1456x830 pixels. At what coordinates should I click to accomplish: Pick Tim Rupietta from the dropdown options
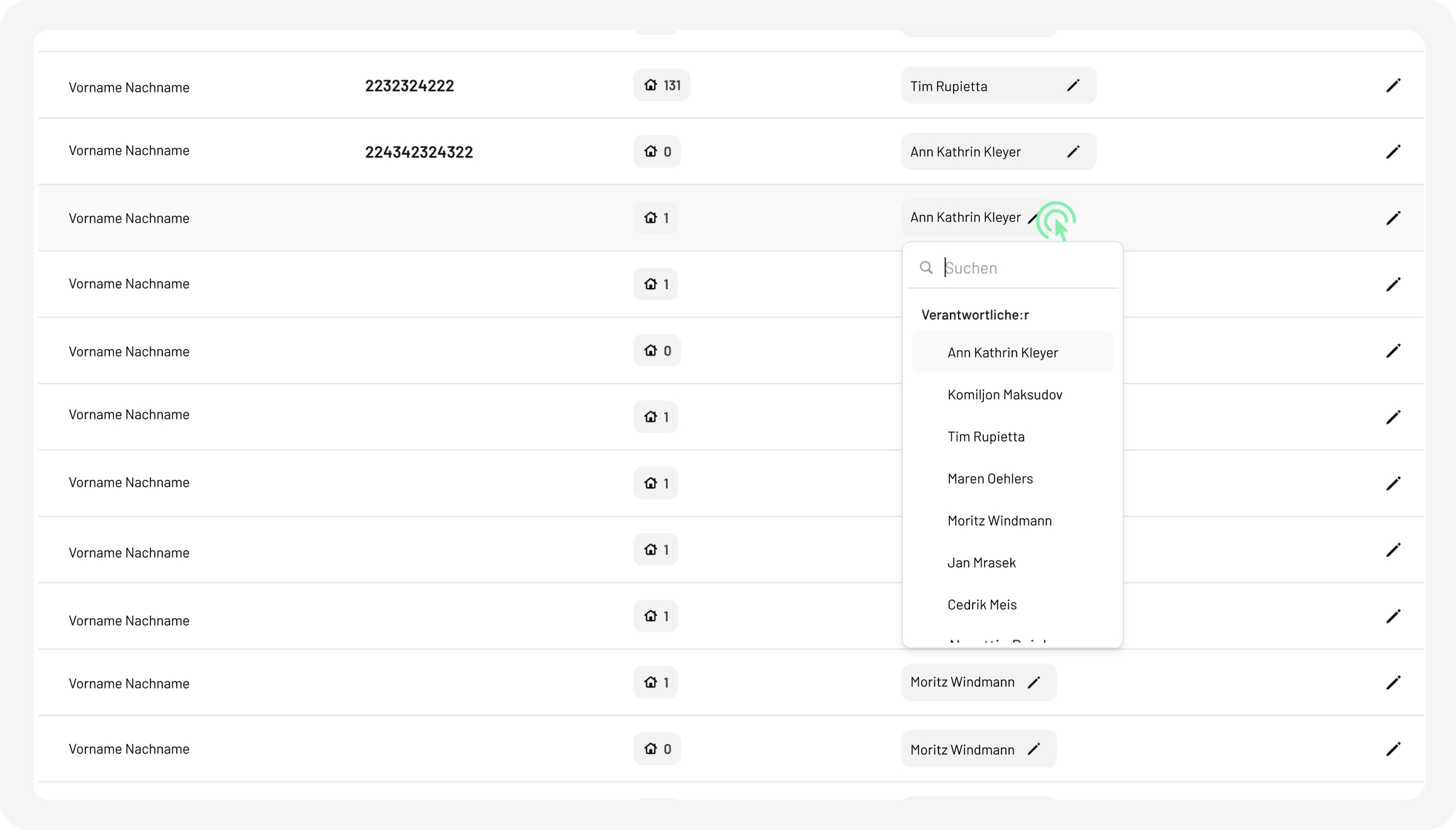tap(986, 437)
